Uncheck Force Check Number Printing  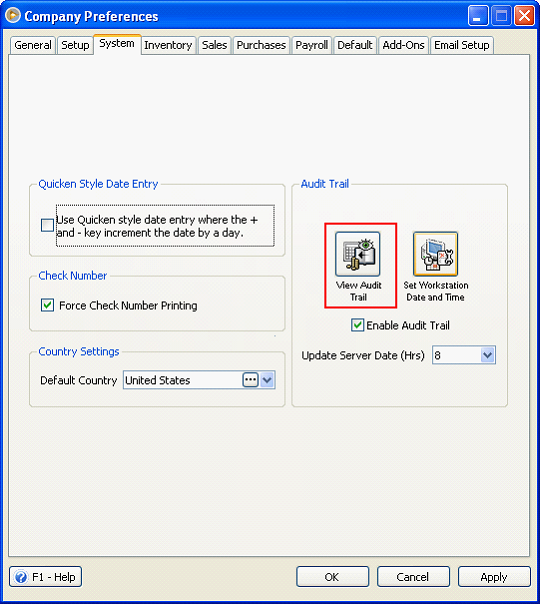(47, 305)
